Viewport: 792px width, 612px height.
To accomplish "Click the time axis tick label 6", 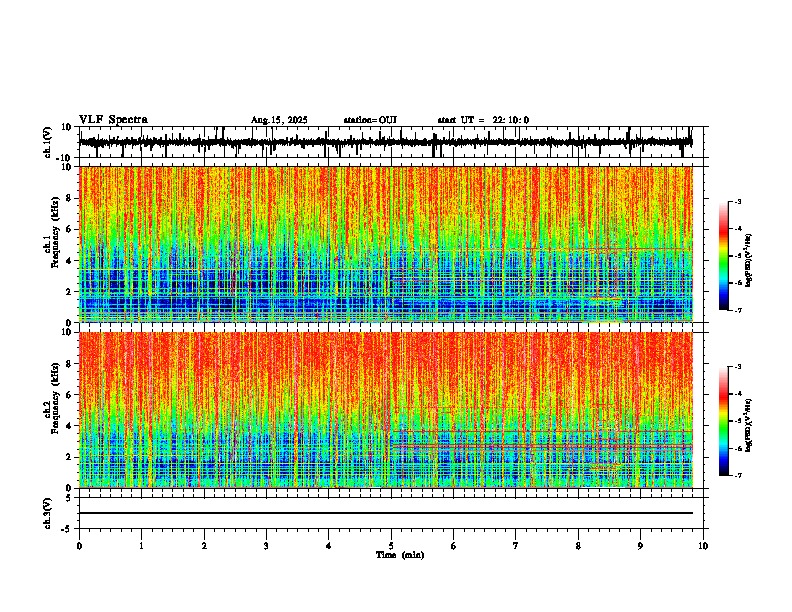I will (454, 546).
